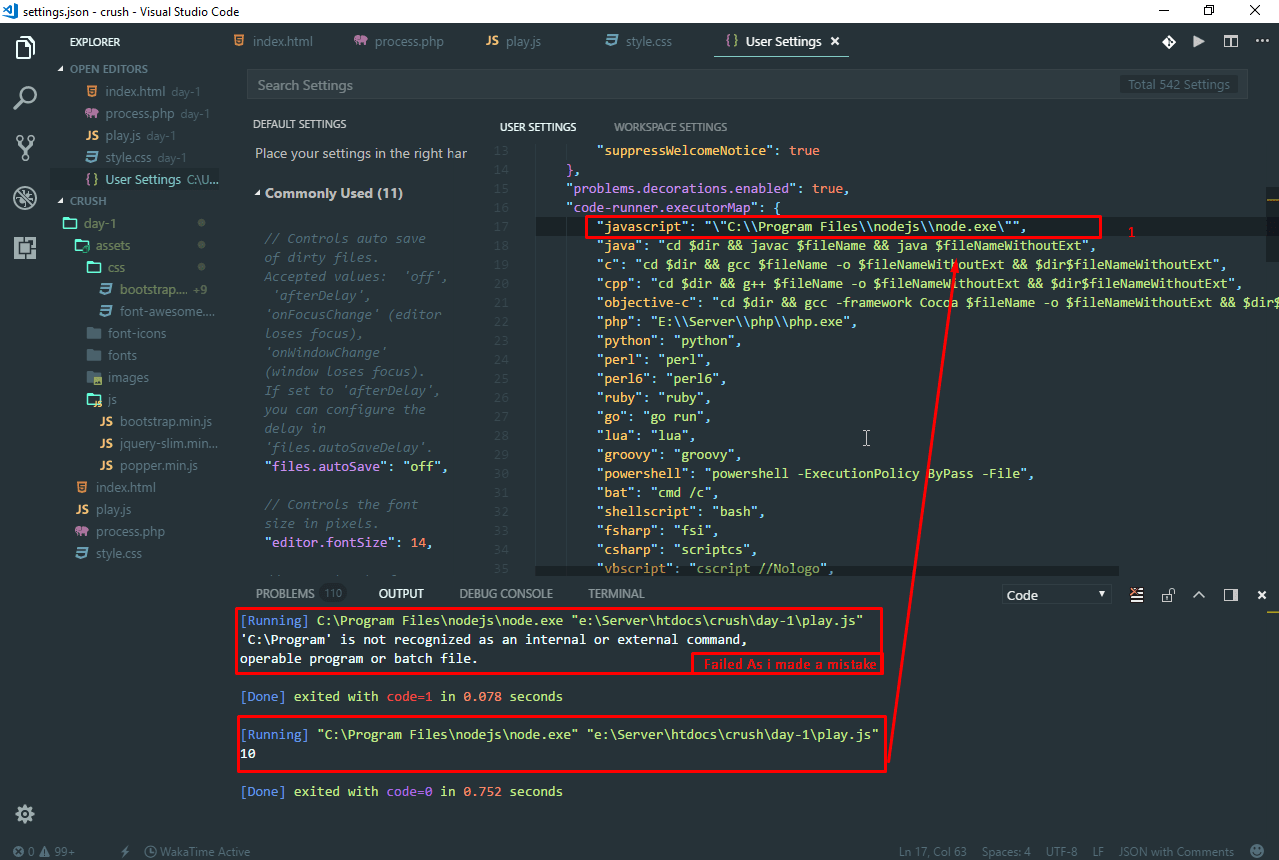Viewport: 1279px width, 860px height.
Task: Open the Code output channel dropdown
Action: click(x=1056, y=595)
